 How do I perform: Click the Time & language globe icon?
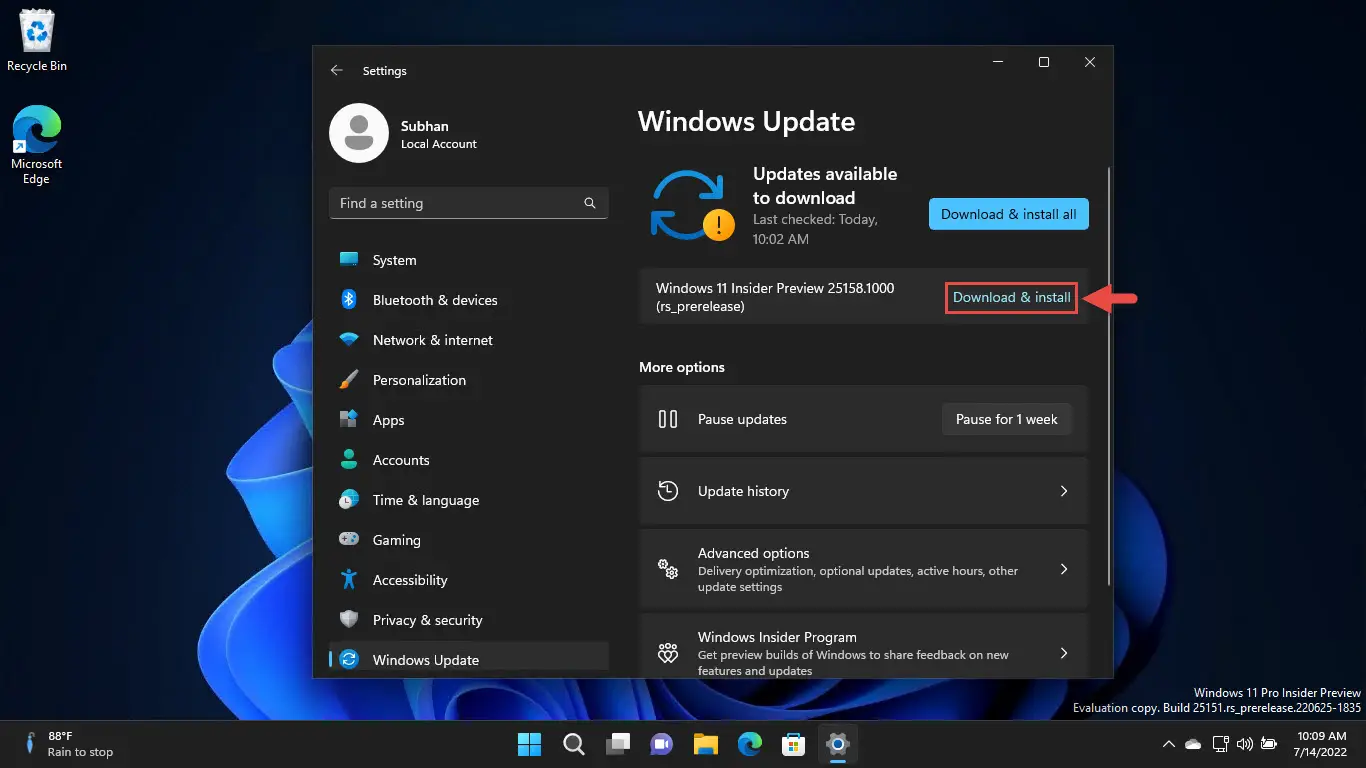pyautogui.click(x=349, y=500)
